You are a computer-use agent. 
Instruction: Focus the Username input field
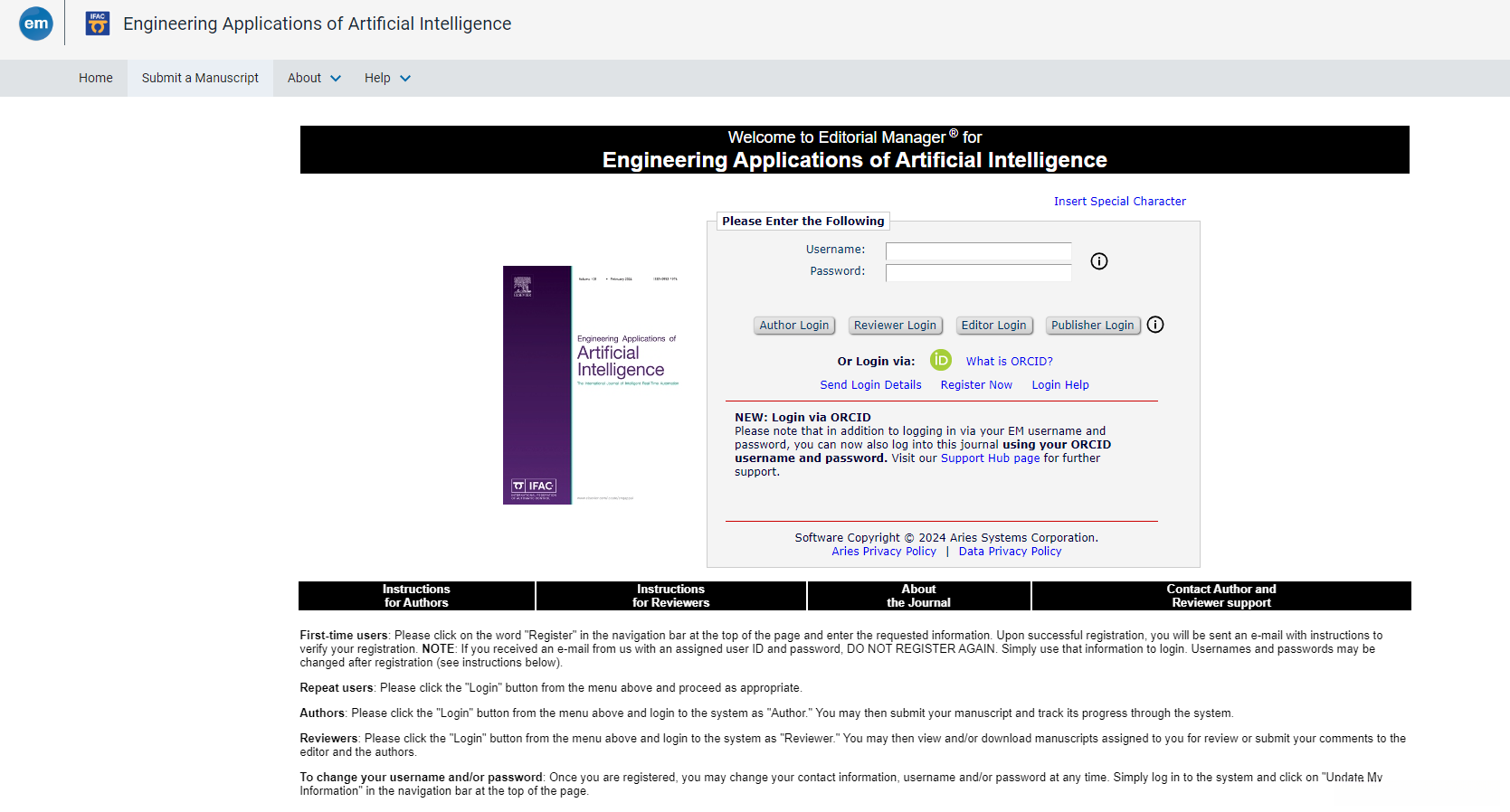pos(978,250)
